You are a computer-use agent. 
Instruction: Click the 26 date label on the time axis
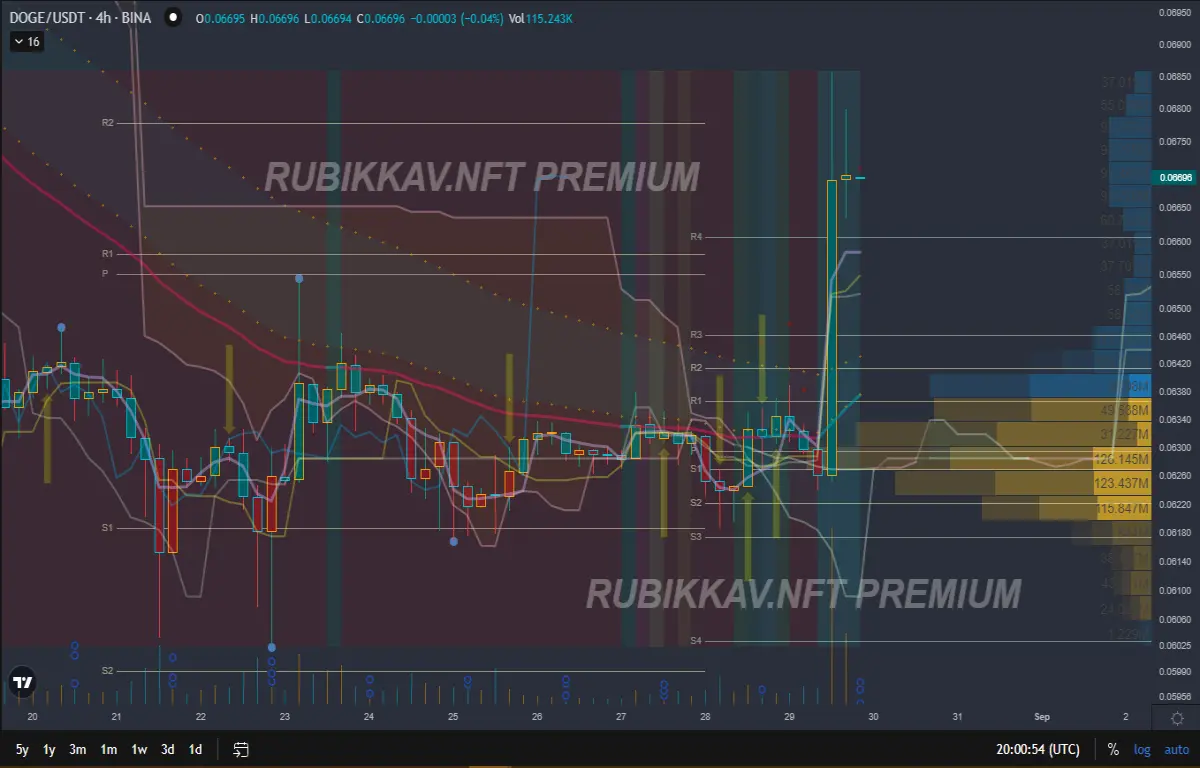pyautogui.click(x=537, y=717)
